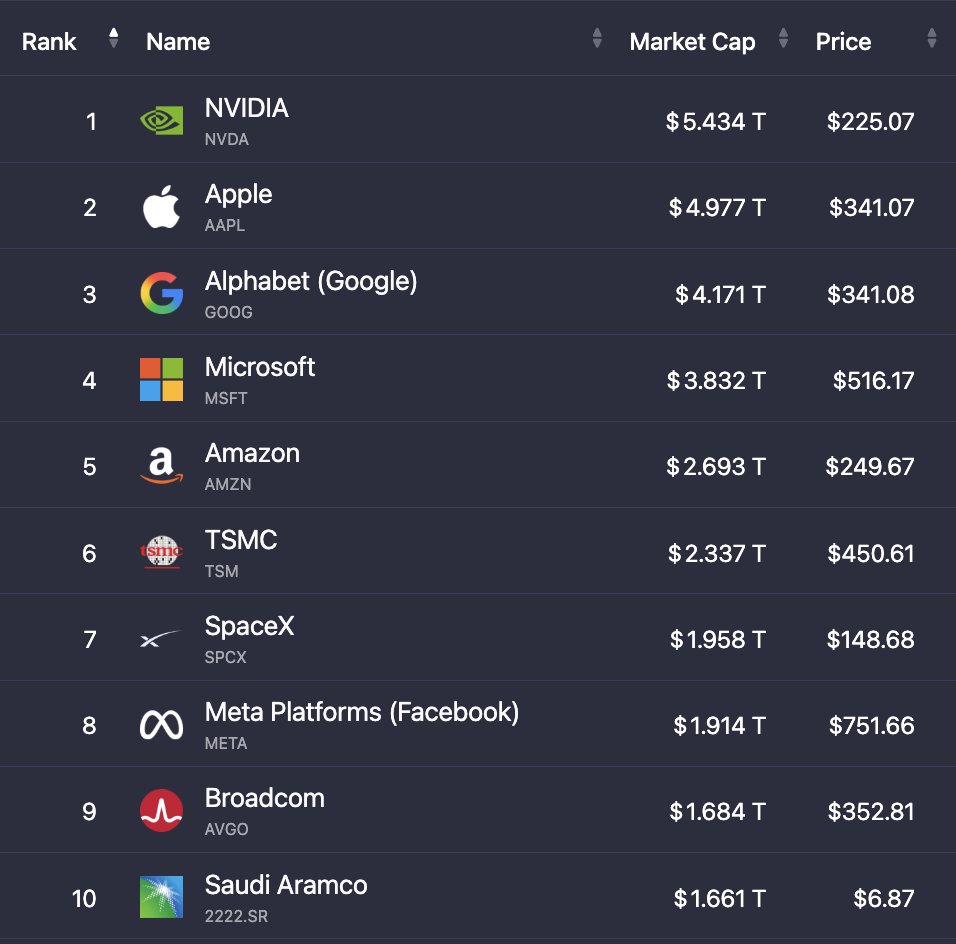Click the $4.977 T market cap value
The image size is (956, 944).
tap(717, 207)
